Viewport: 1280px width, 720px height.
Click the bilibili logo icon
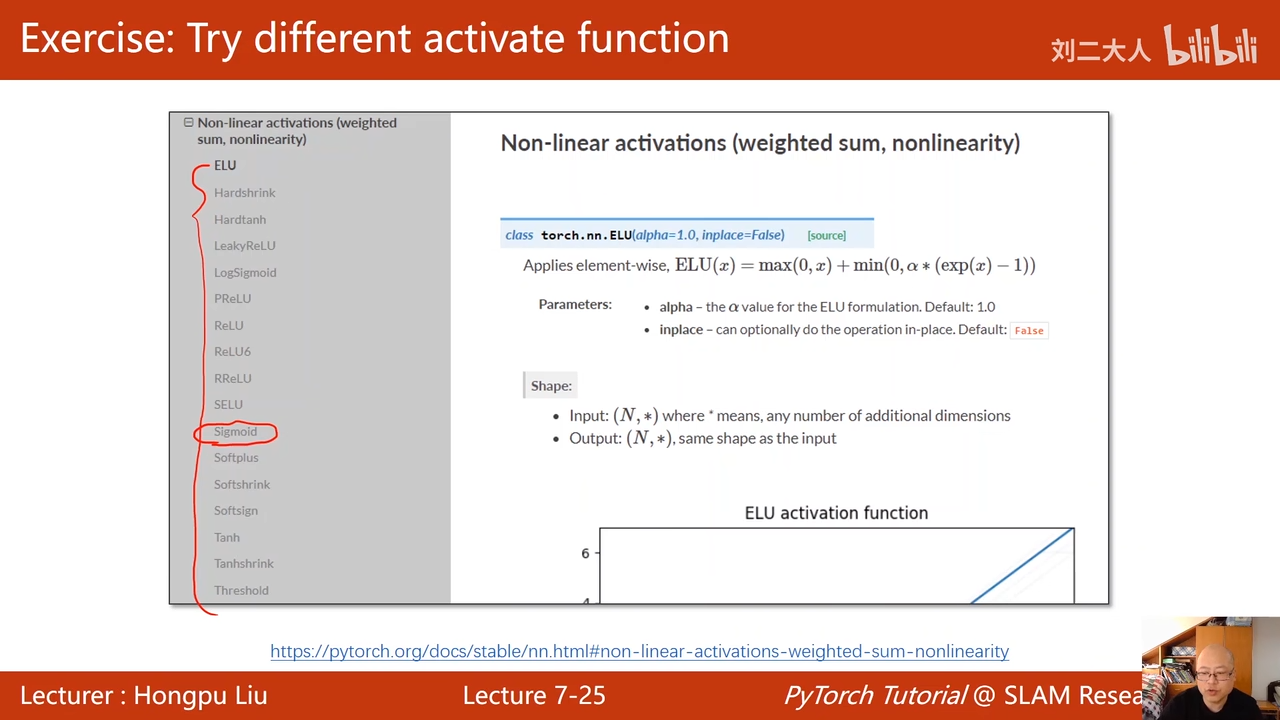[x=1210, y=46]
